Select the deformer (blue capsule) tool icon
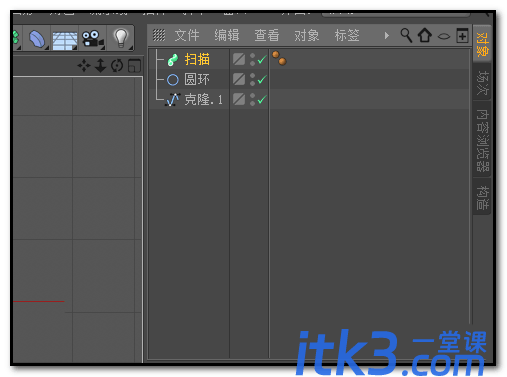This screenshot has width=507, height=377. (x=37, y=39)
